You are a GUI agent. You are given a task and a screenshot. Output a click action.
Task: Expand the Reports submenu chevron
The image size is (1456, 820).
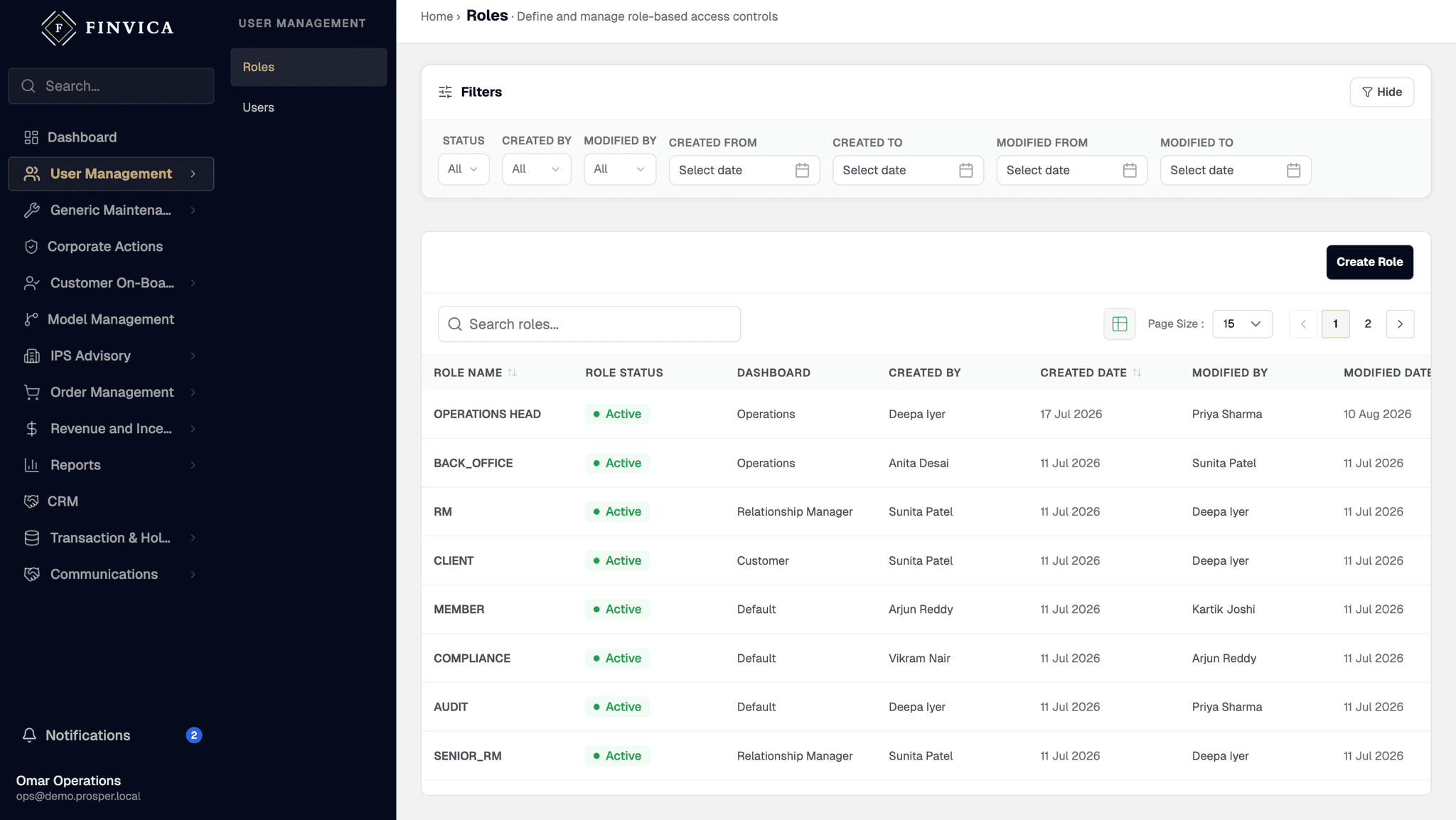coord(193,465)
